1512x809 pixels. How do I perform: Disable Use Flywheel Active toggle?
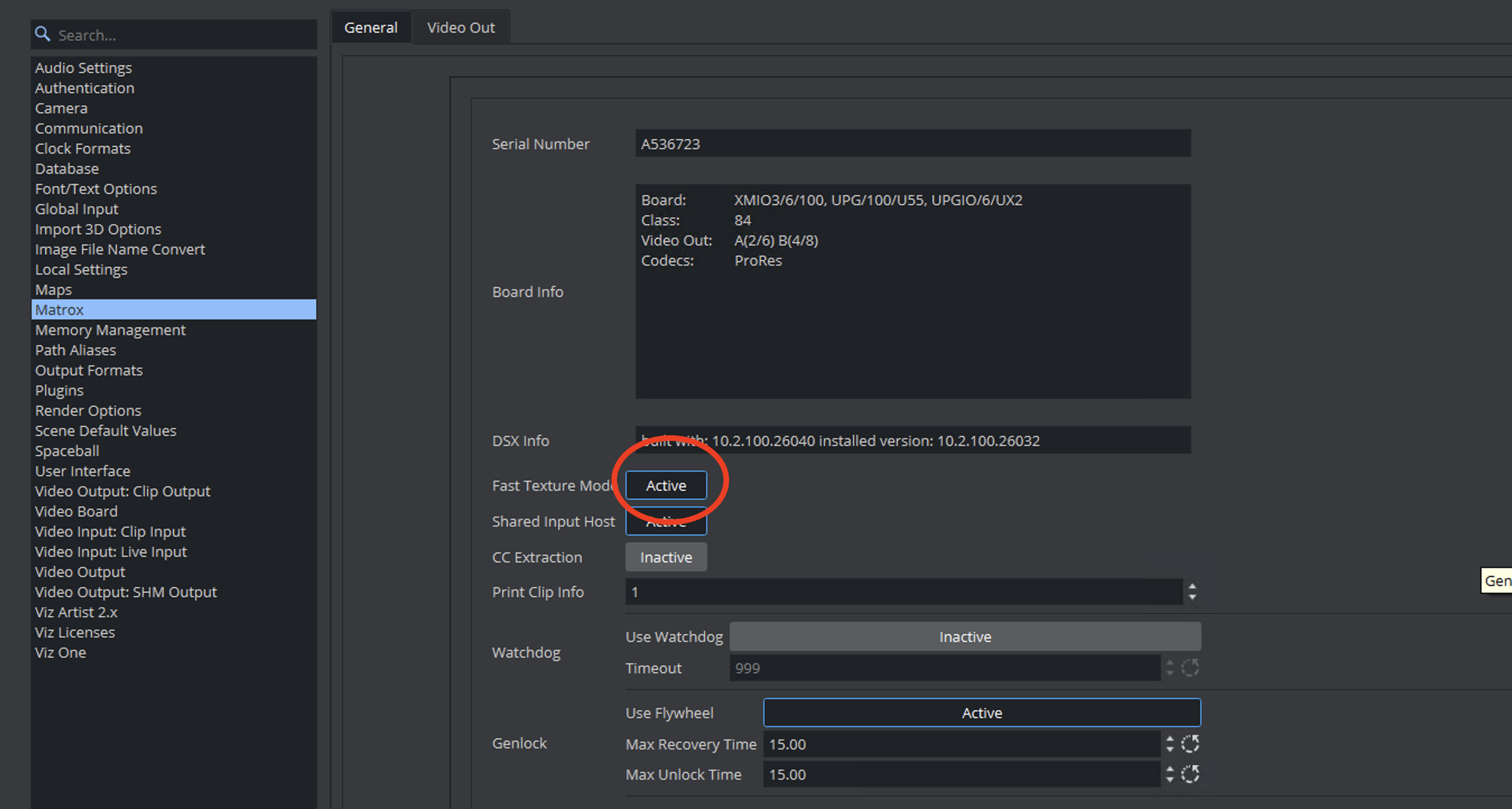(981, 712)
